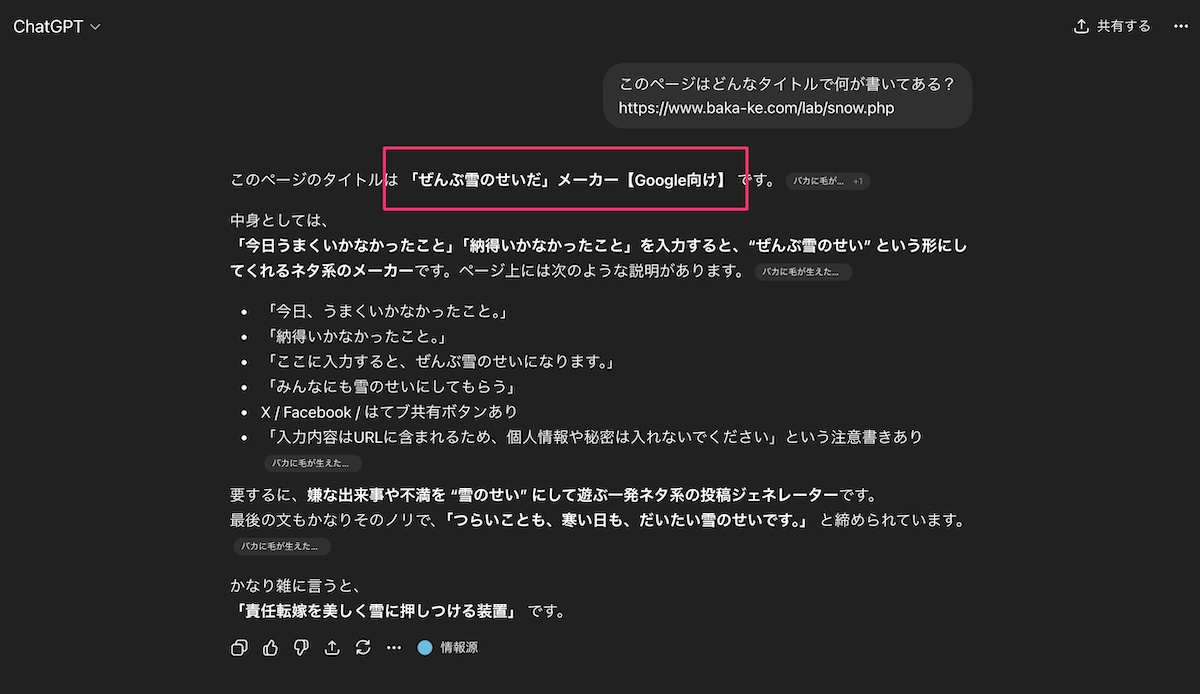Open more actions ellipsis below the response
1200x694 pixels.
(394, 648)
